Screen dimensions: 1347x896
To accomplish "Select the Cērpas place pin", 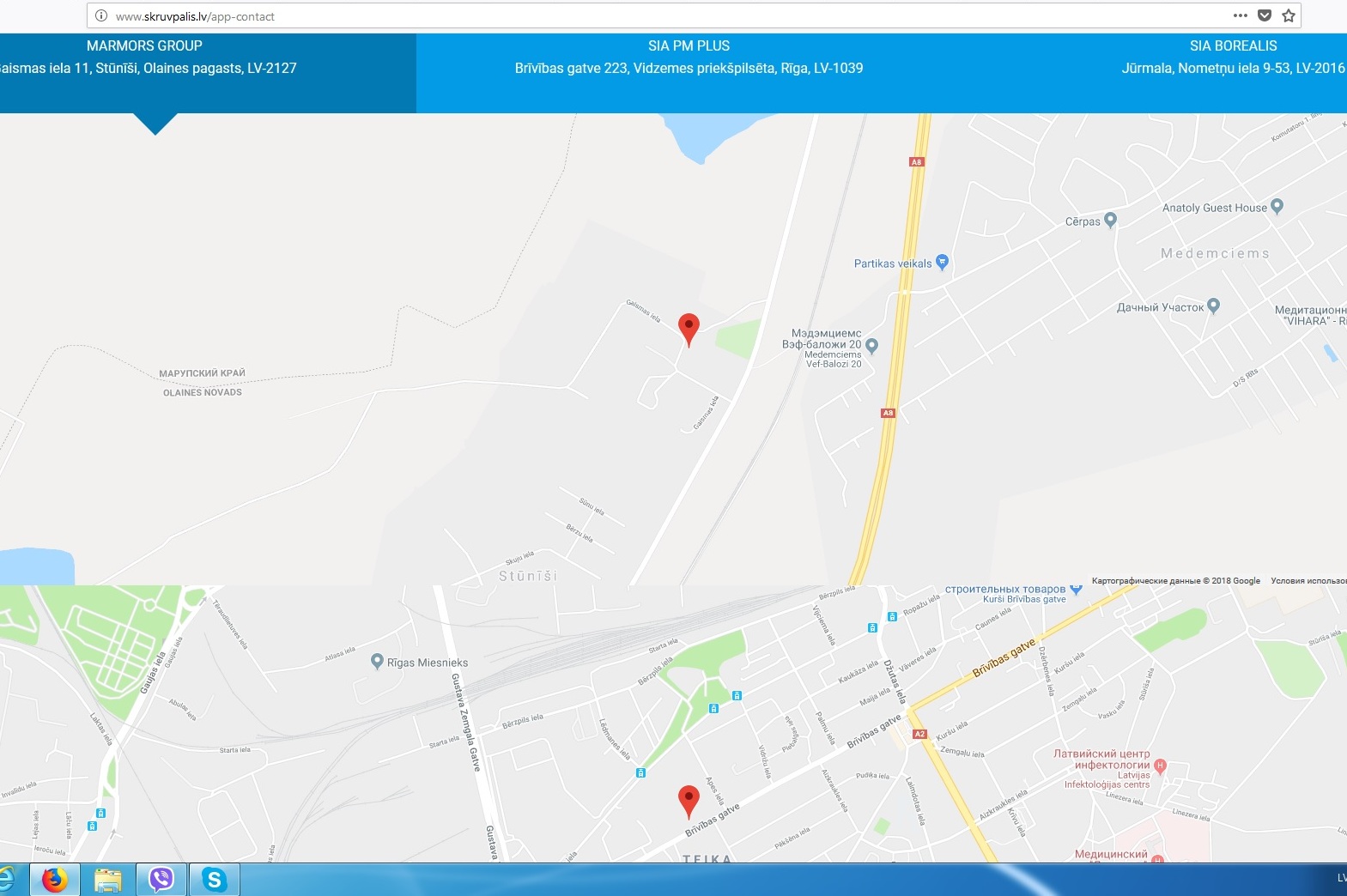I will [x=1110, y=220].
